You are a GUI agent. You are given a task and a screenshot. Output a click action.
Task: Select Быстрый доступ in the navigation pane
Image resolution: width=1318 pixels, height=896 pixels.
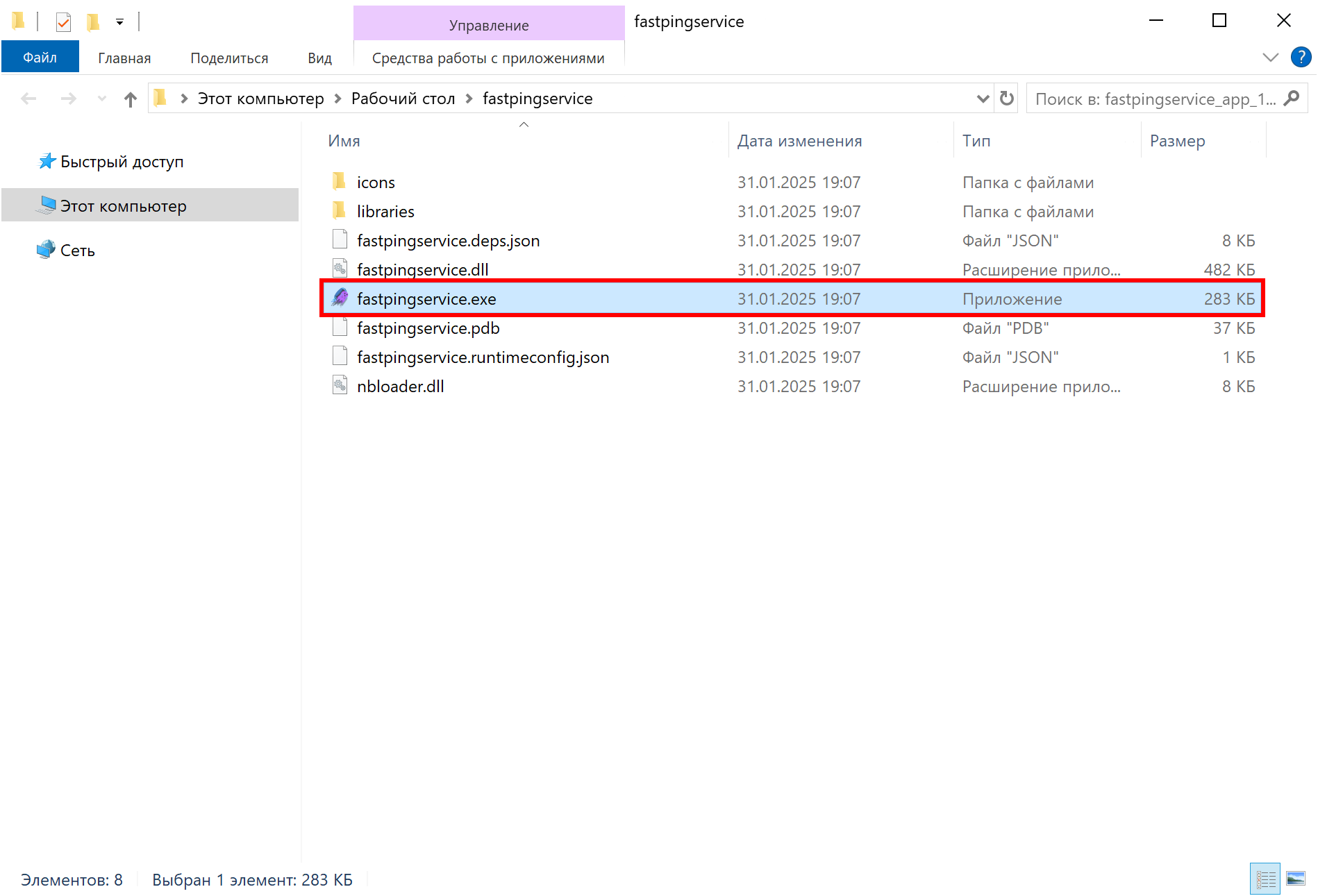pos(122,162)
